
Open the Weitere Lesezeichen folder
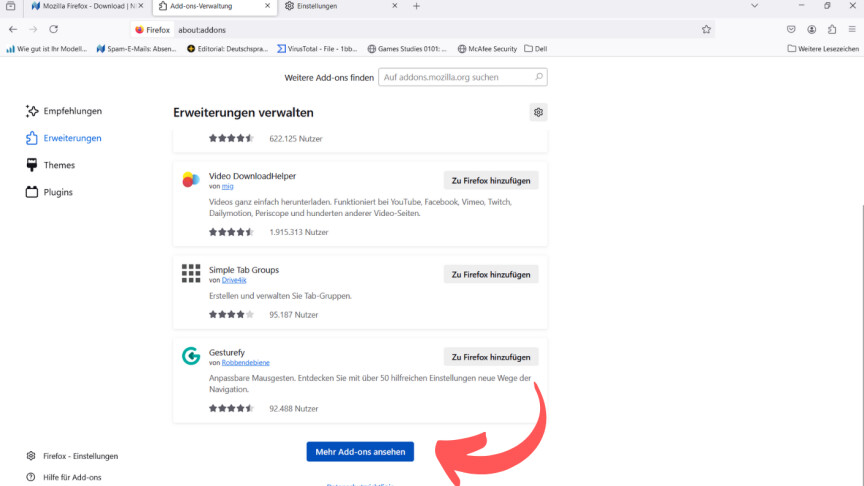(x=823, y=48)
